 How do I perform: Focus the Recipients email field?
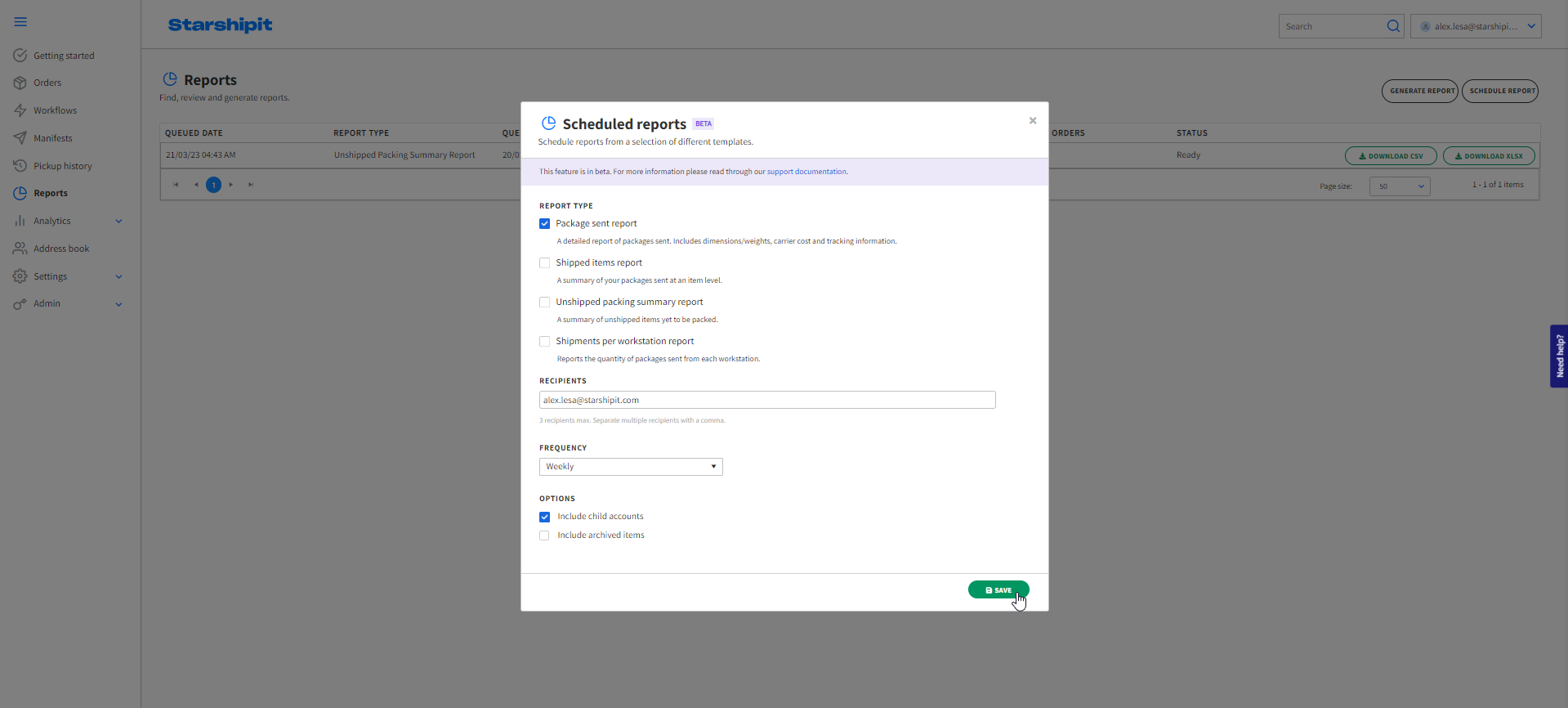[767, 400]
